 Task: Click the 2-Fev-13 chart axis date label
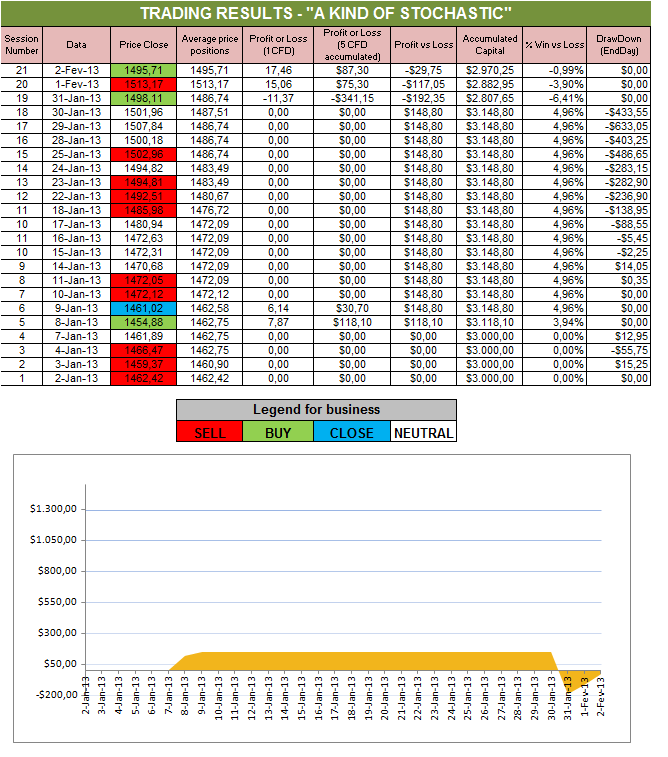point(600,697)
